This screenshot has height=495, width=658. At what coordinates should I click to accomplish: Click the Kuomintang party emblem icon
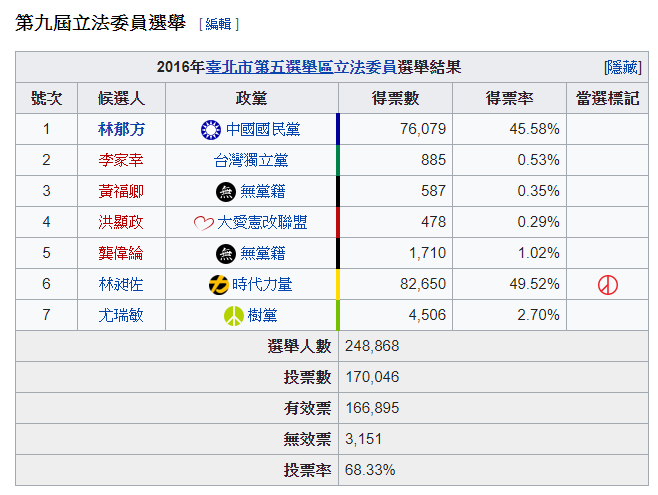click(x=211, y=130)
